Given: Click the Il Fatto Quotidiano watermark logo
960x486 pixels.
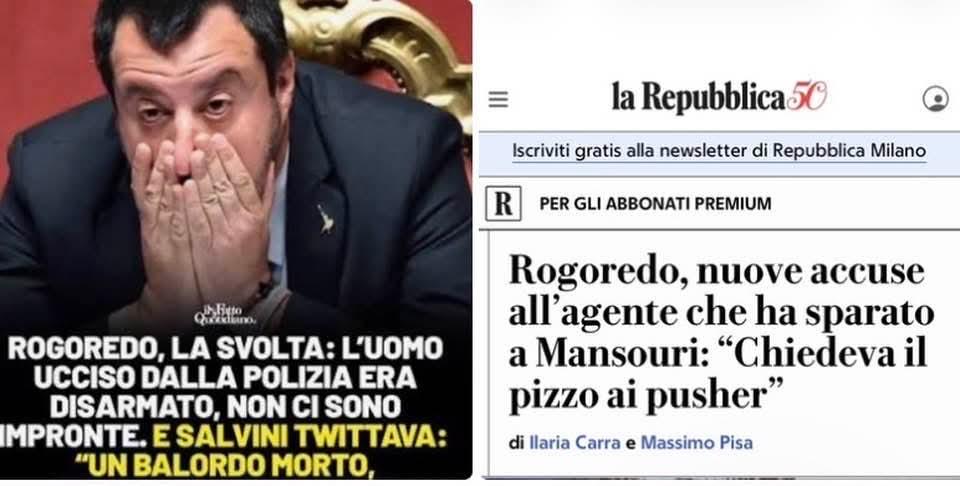Looking at the screenshot, I should (224, 315).
